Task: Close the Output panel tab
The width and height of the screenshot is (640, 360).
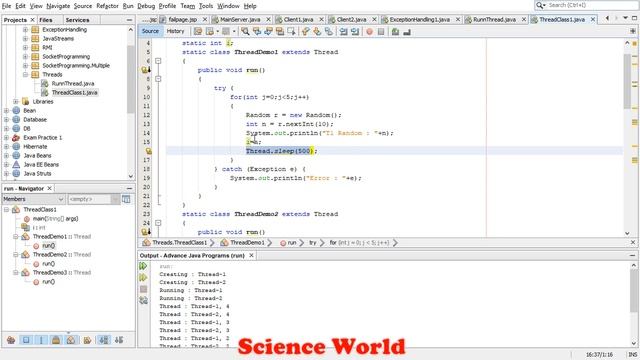Action: click(x=251, y=256)
